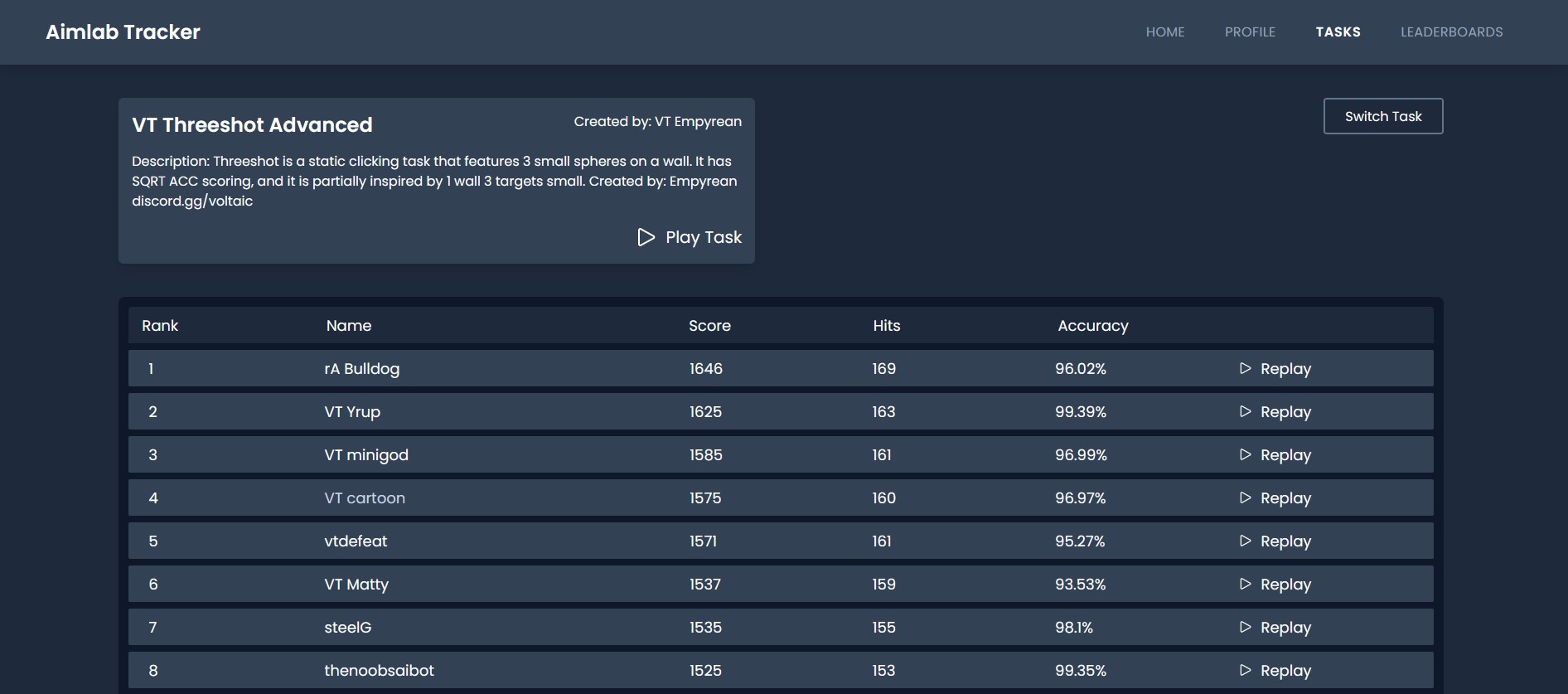The image size is (1568, 694).
Task: Click the player name rA Bulldog
Action: pyautogui.click(x=361, y=368)
